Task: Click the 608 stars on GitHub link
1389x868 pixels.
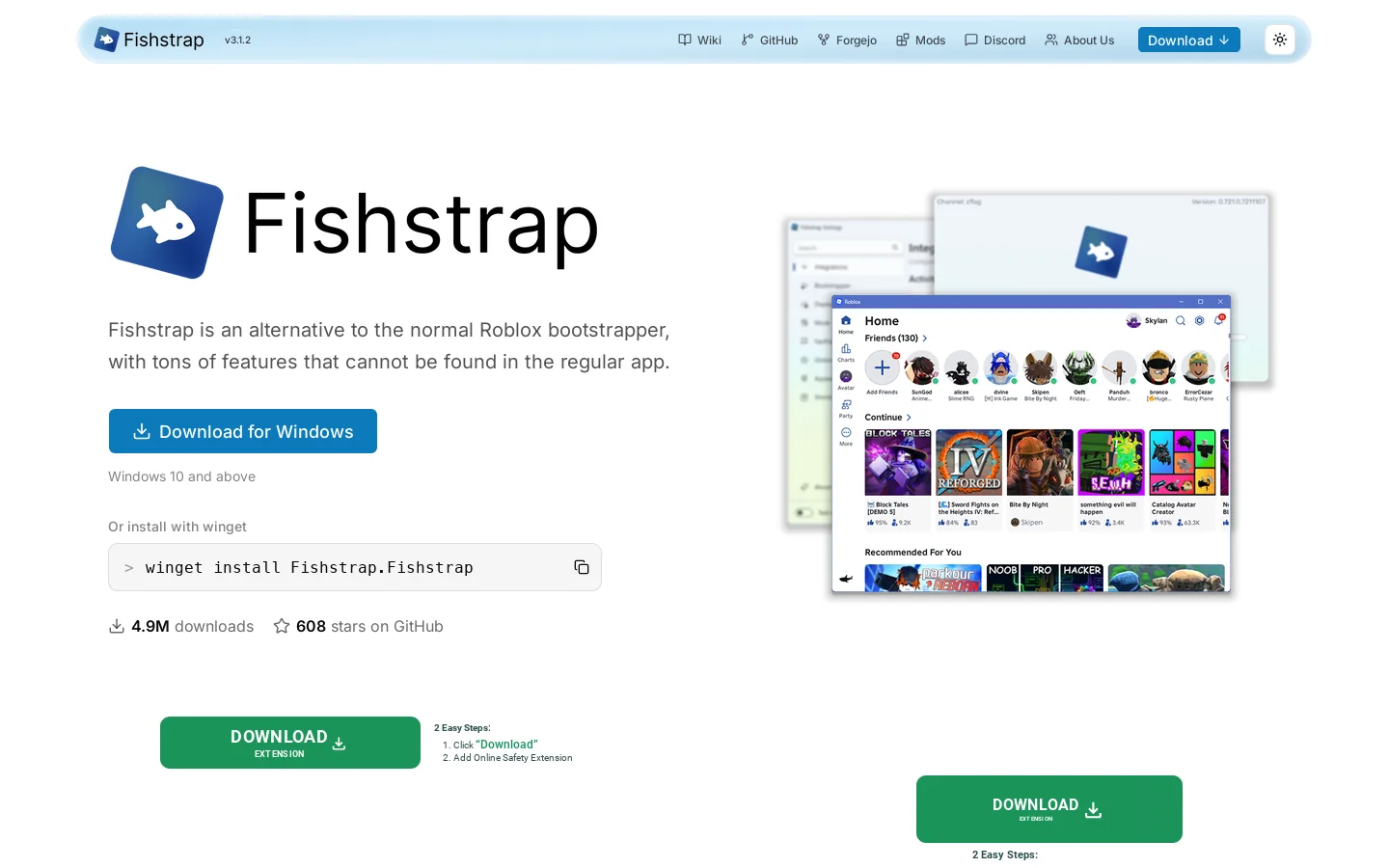Action: click(x=358, y=626)
